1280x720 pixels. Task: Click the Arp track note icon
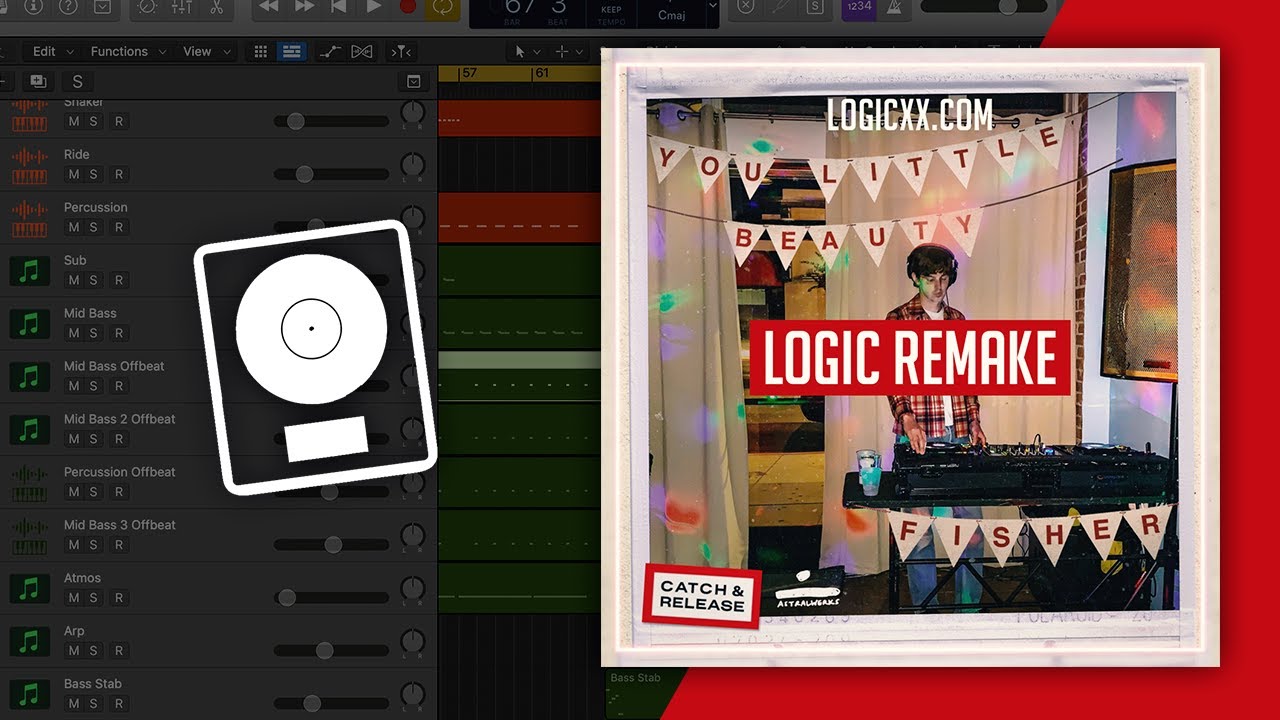pyautogui.click(x=29, y=642)
